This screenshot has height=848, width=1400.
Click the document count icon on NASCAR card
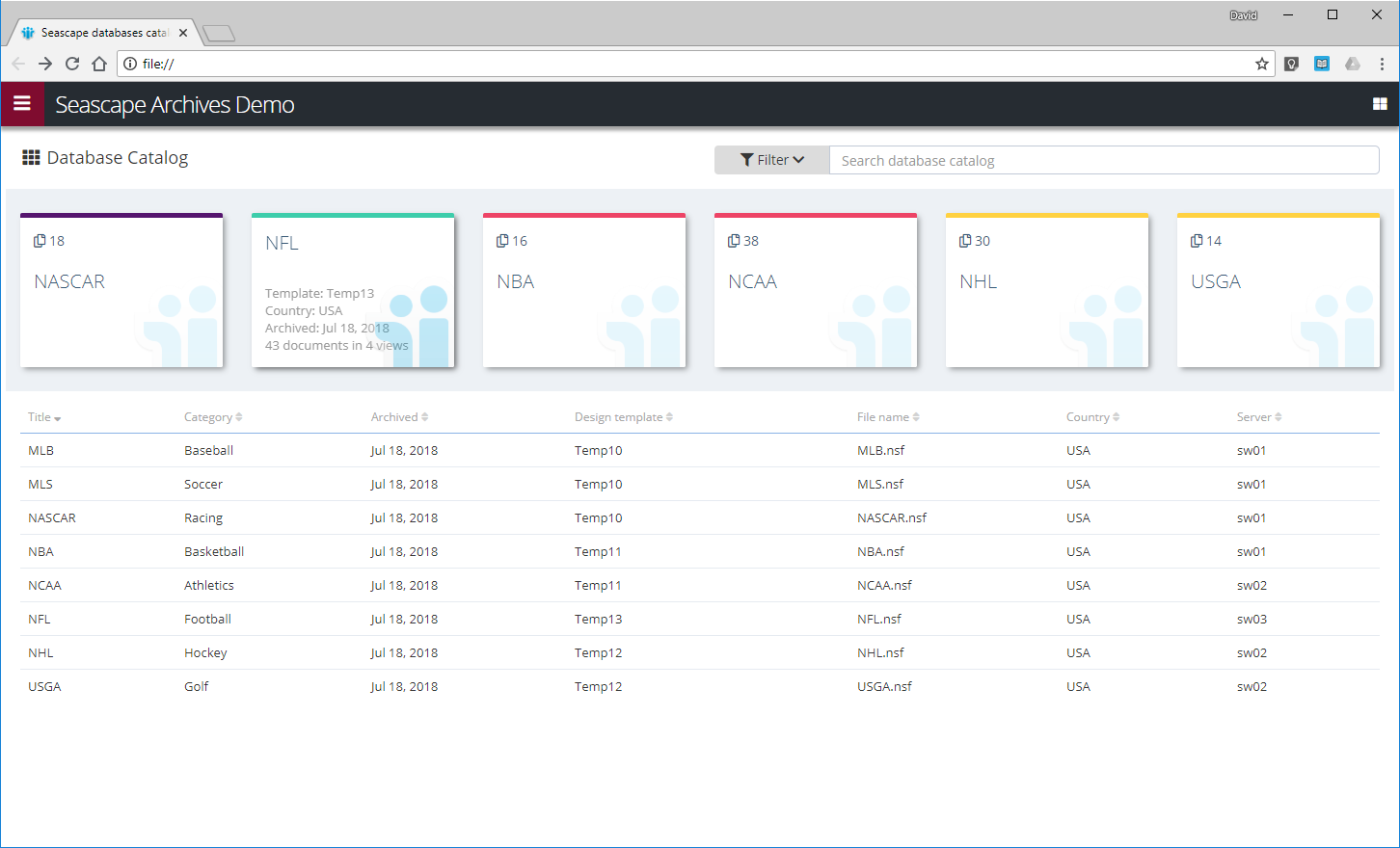(40, 241)
